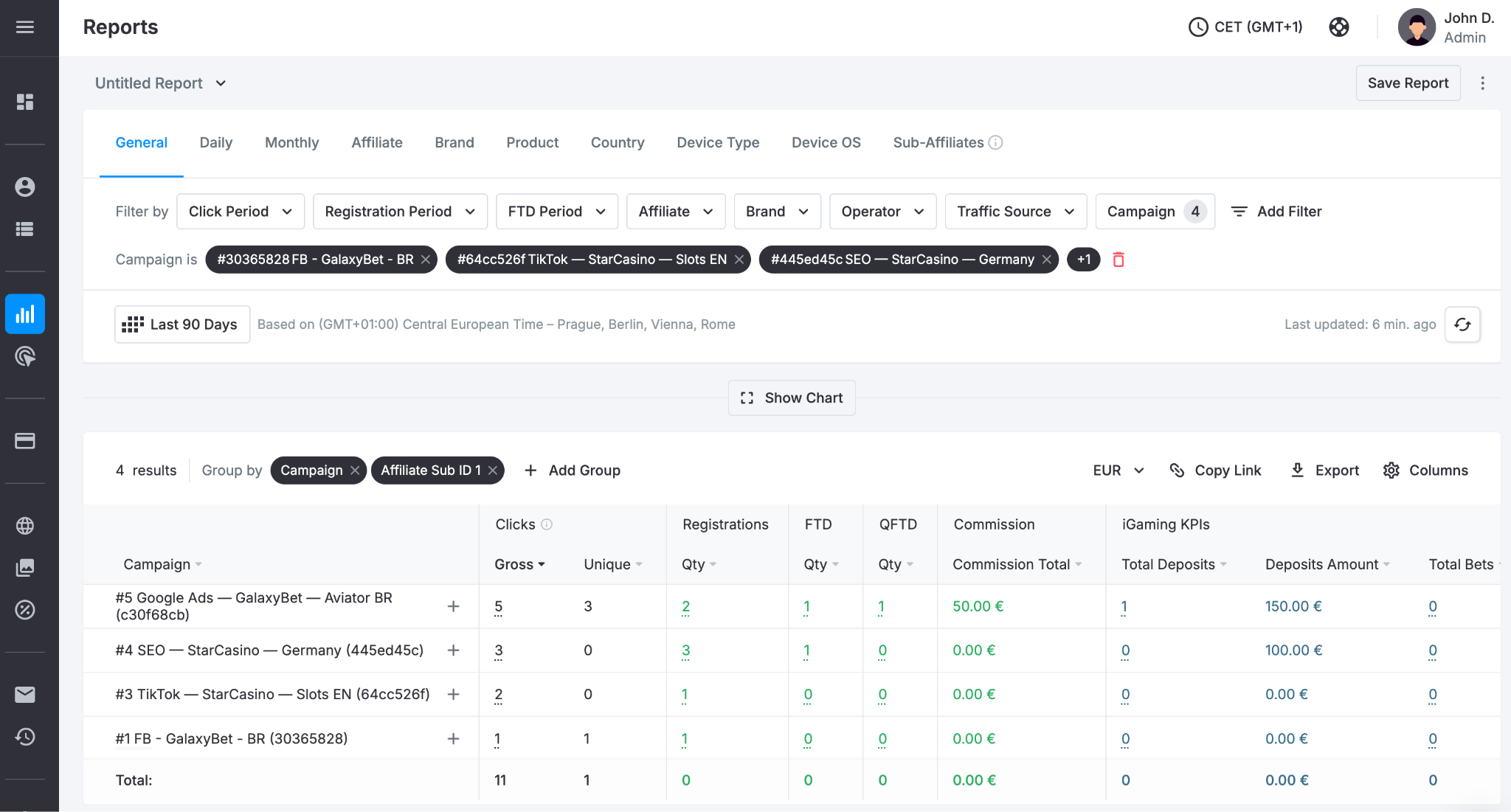The image size is (1511, 812).
Task: Click the Show Chart button
Action: (792, 398)
